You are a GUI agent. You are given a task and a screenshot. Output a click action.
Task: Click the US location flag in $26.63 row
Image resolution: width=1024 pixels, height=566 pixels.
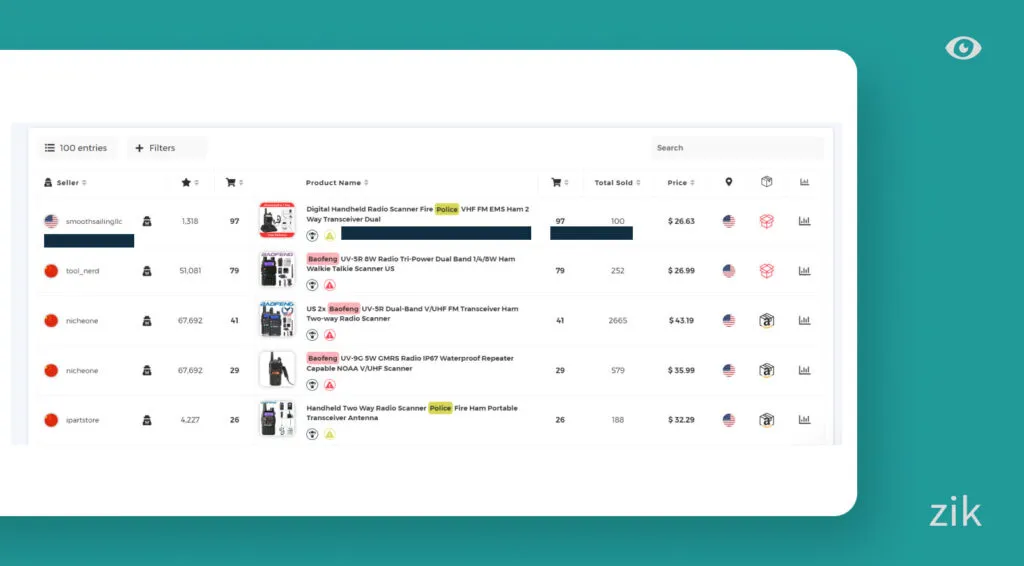[x=729, y=221]
